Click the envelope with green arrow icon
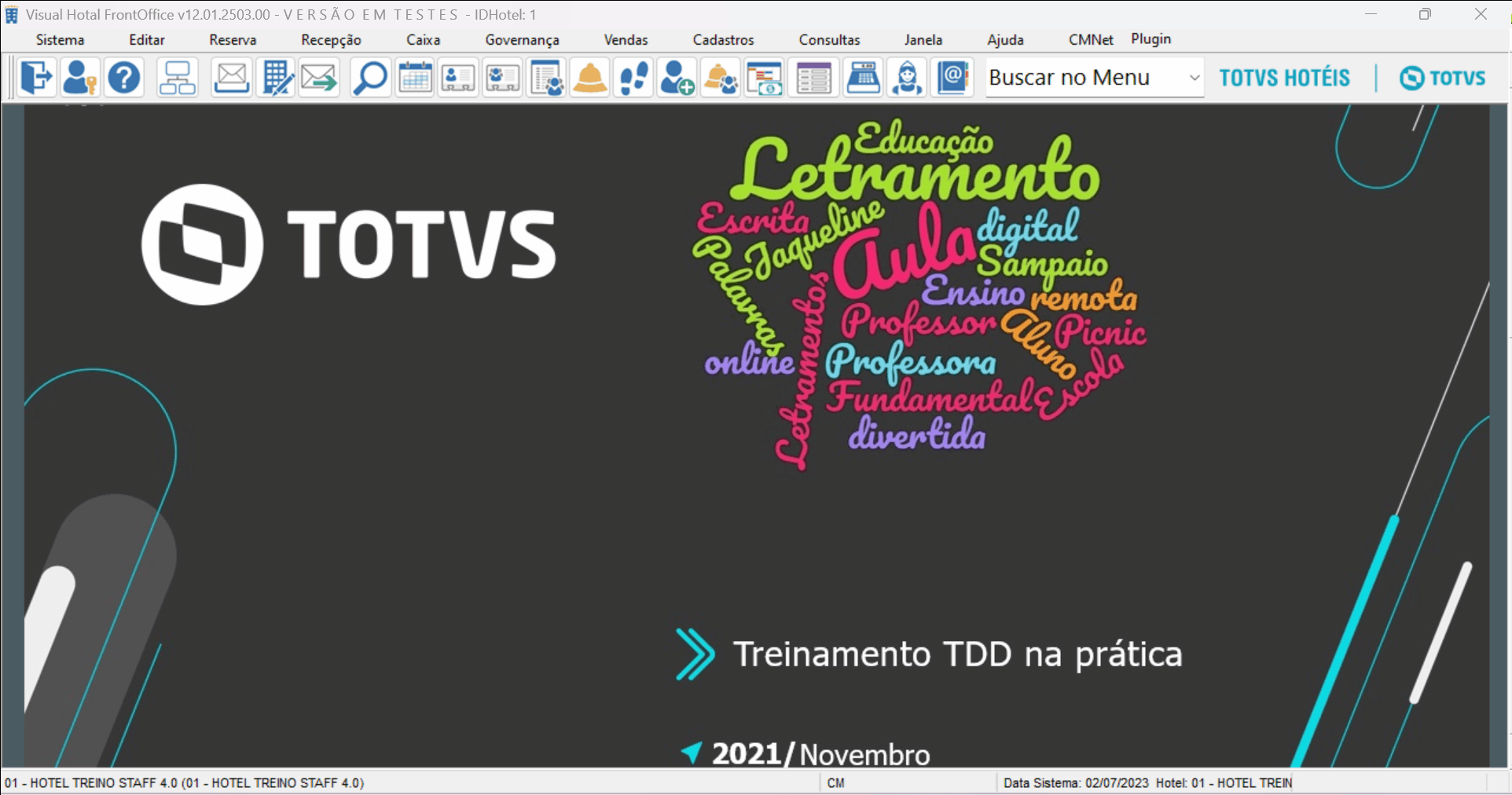The width and height of the screenshot is (1512, 795). coord(319,78)
